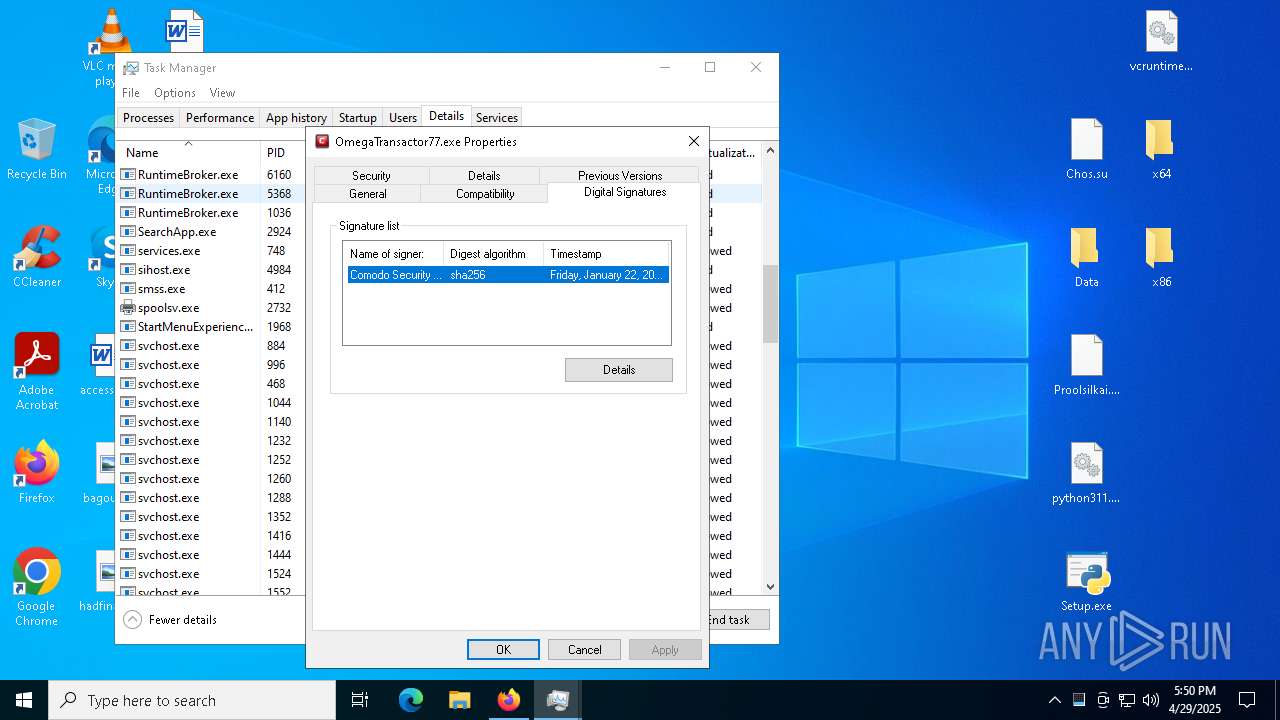Screen dimensions: 1280x720
Task: Switch to the Performance tab in Task Manager
Action: tap(220, 117)
